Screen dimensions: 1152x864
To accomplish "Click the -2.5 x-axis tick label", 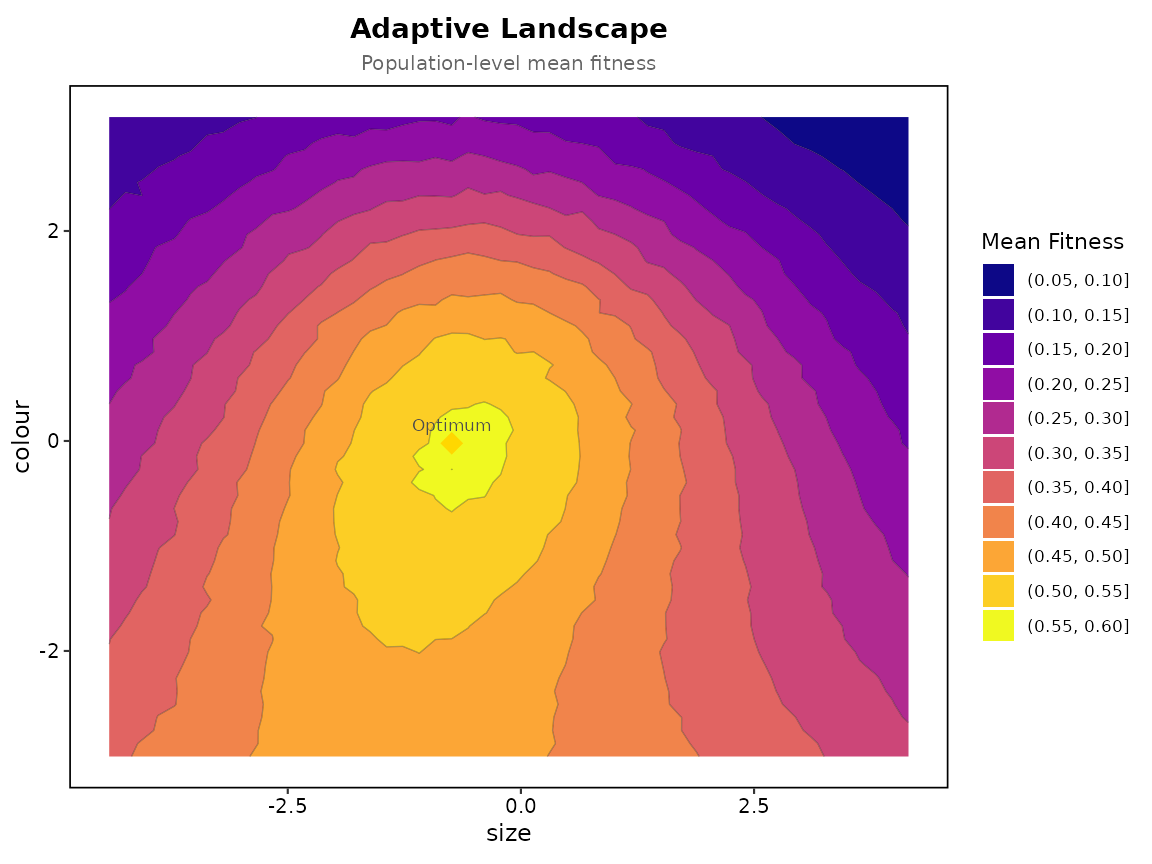I will coord(287,806).
